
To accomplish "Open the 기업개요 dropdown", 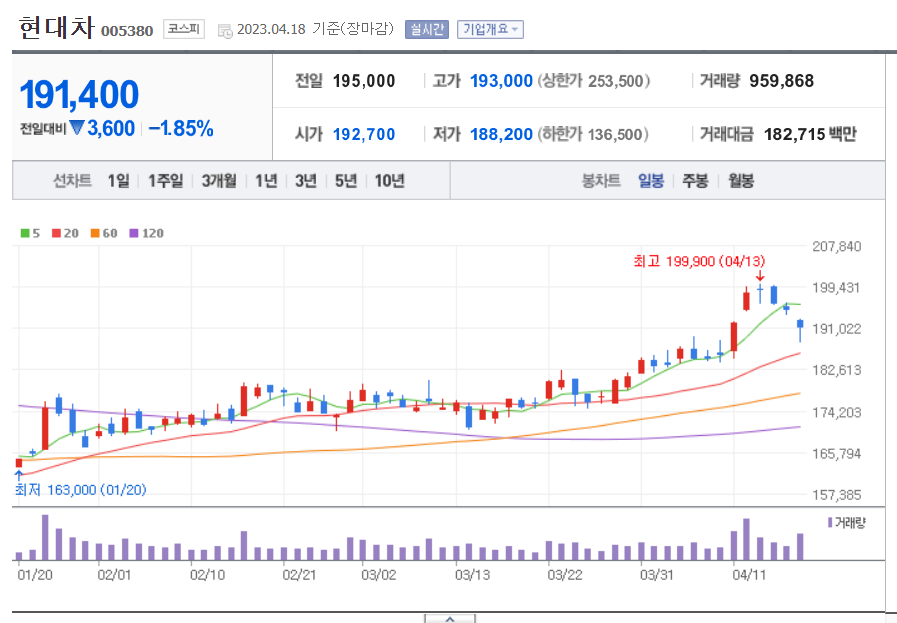I will (x=490, y=29).
